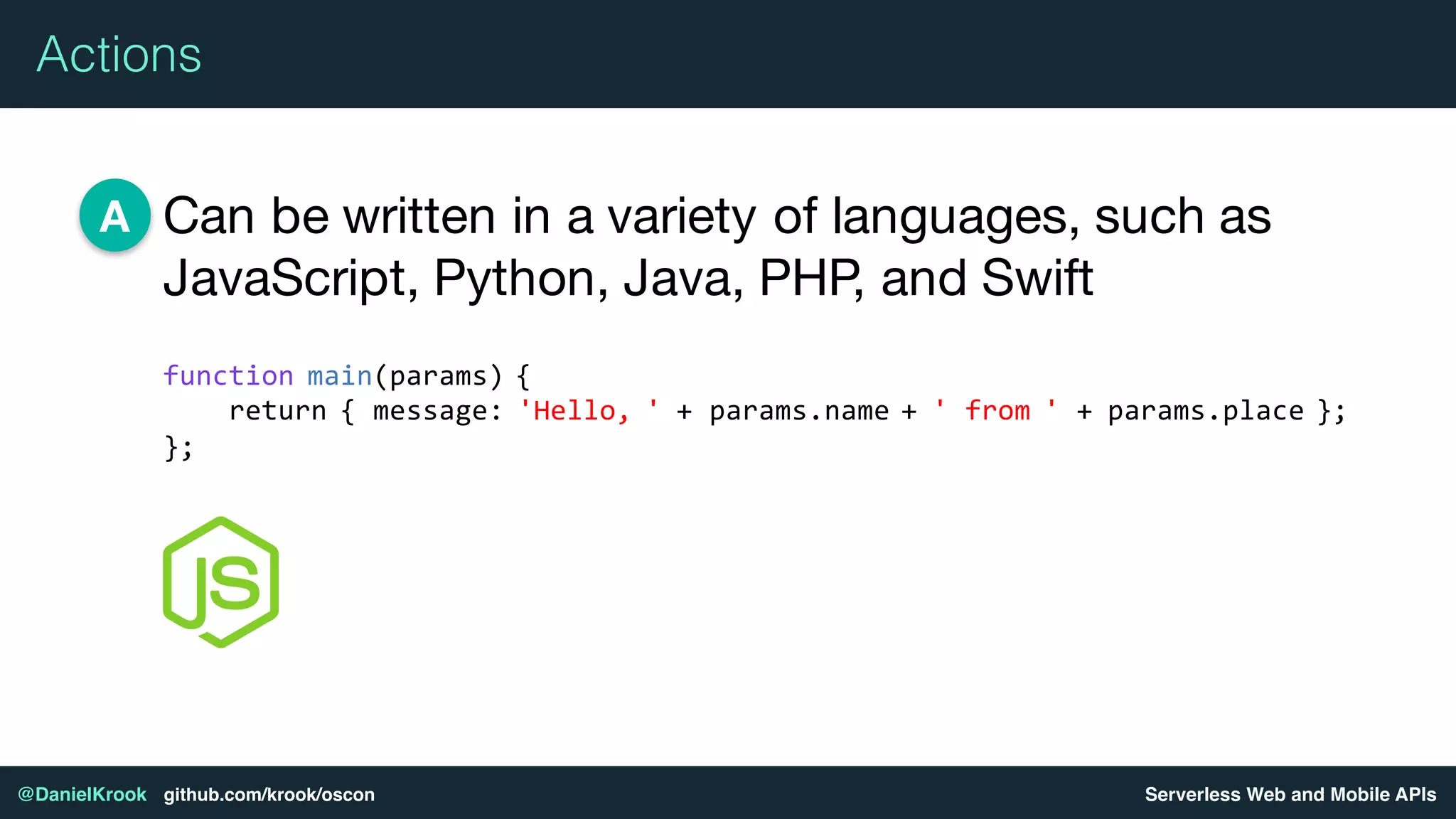Click the teal circle badge with letter A

(114, 215)
